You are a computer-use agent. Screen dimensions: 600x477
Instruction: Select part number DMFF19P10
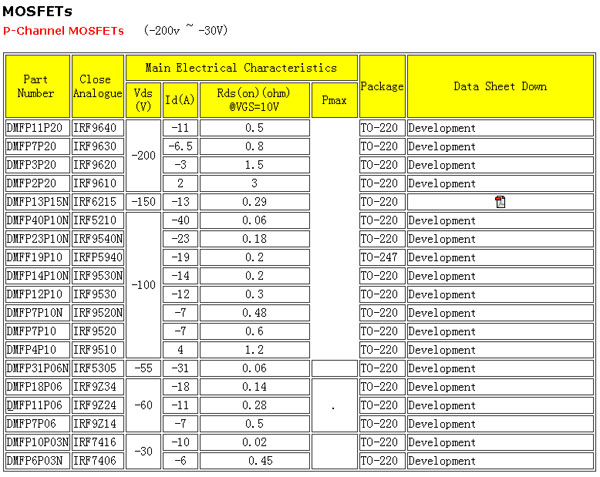[x=34, y=257]
